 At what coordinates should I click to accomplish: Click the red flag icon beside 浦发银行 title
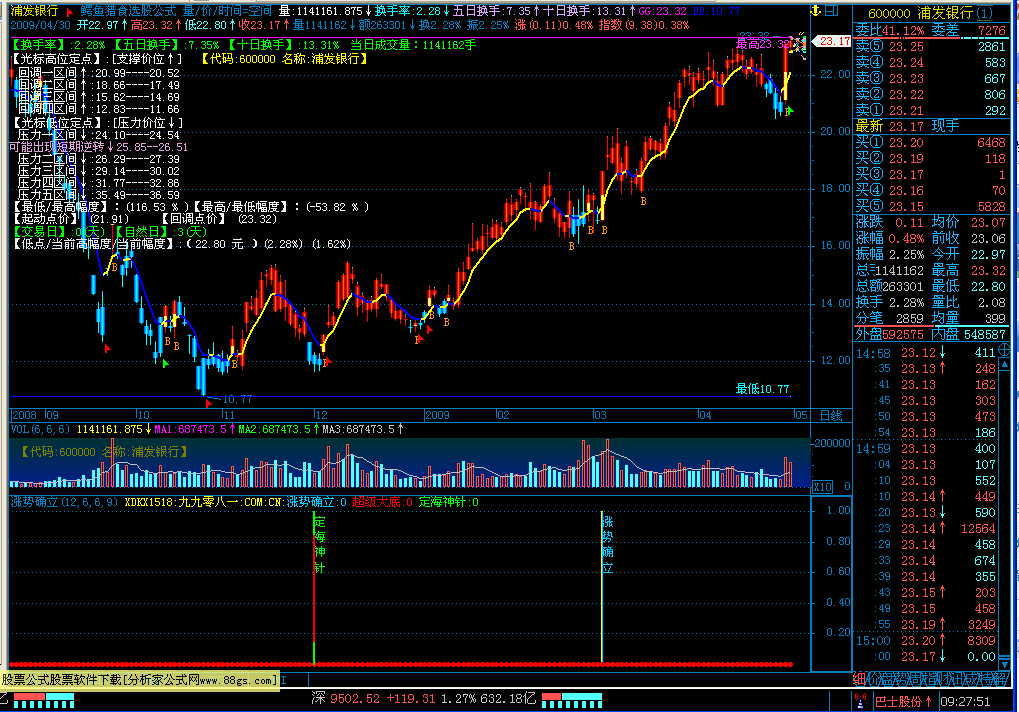(70, 12)
